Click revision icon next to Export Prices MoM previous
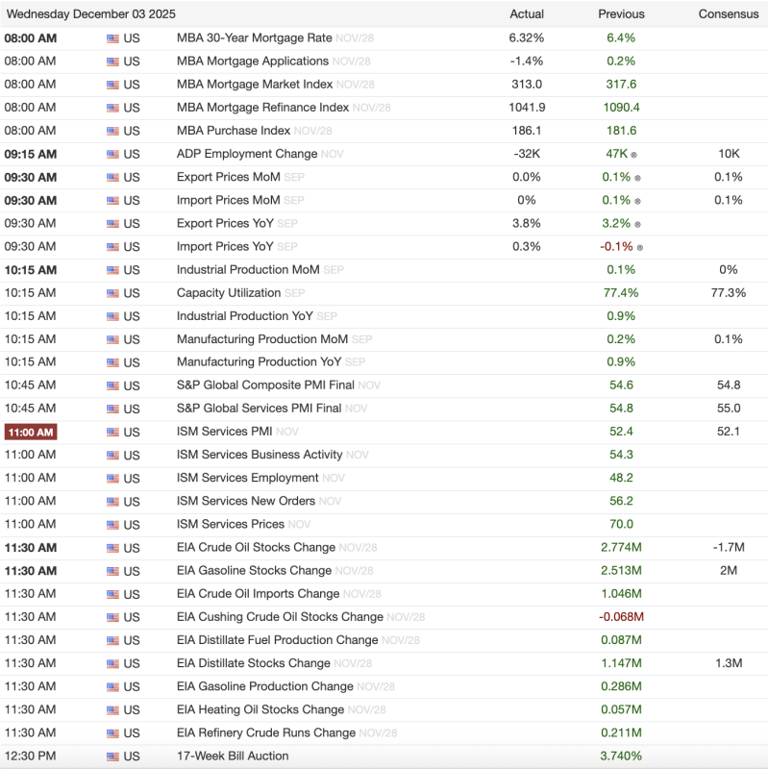Image resolution: width=768 pixels, height=769 pixels. pos(638,178)
